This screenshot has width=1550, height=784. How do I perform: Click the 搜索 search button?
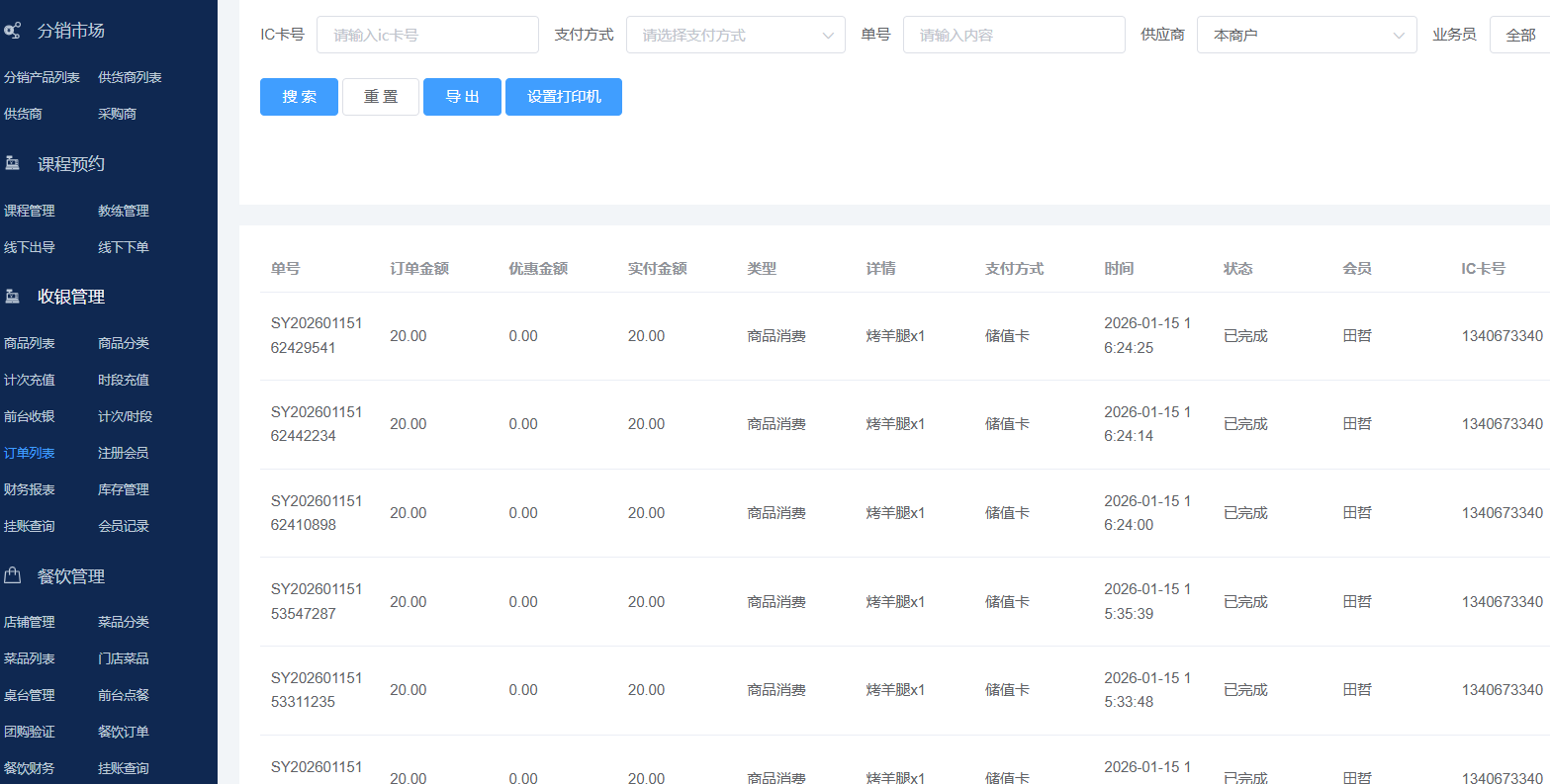299,96
